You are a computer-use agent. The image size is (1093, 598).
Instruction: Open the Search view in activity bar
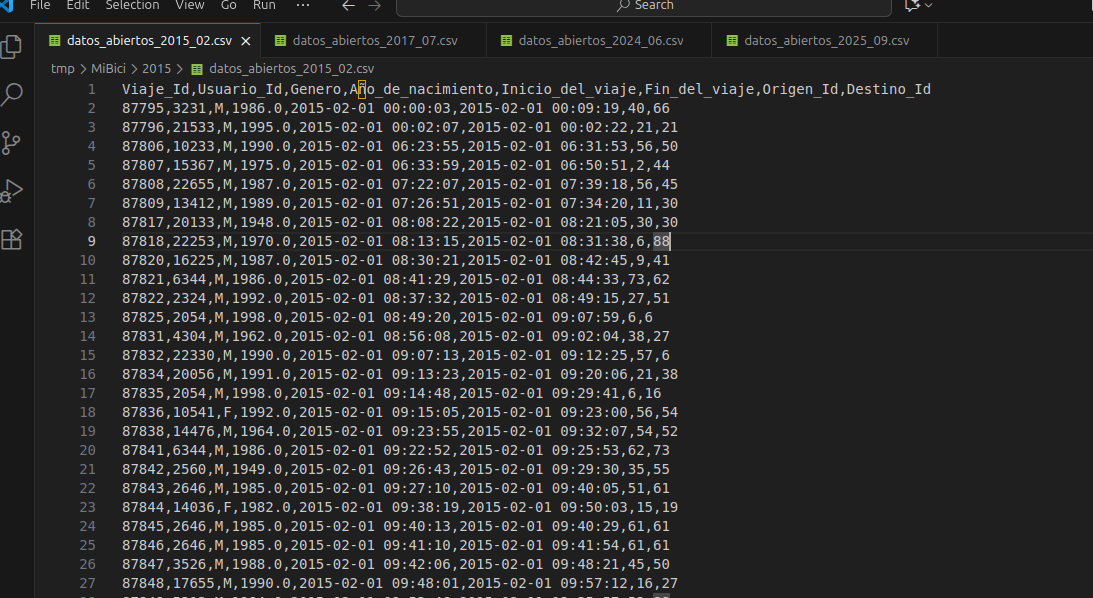tap(12, 95)
